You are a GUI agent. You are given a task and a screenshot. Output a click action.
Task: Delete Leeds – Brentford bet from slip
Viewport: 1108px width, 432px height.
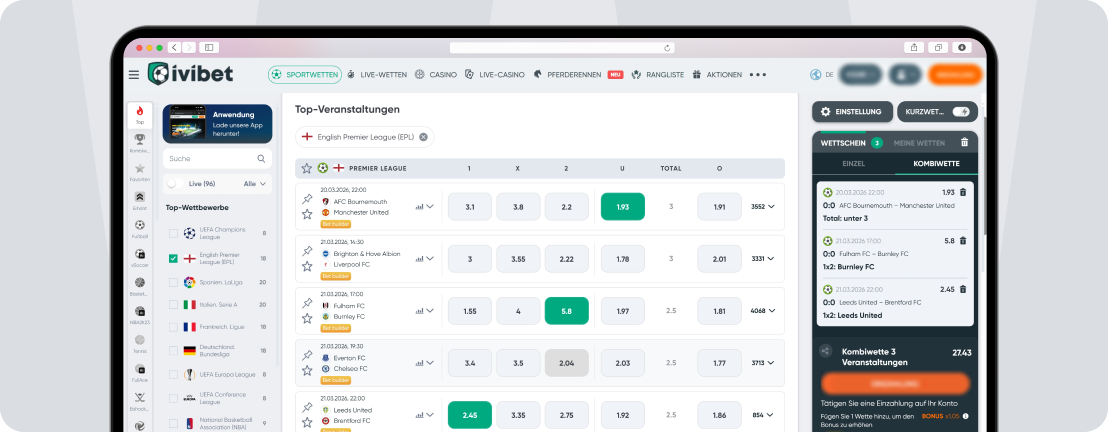pyautogui.click(x=962, y=289)
